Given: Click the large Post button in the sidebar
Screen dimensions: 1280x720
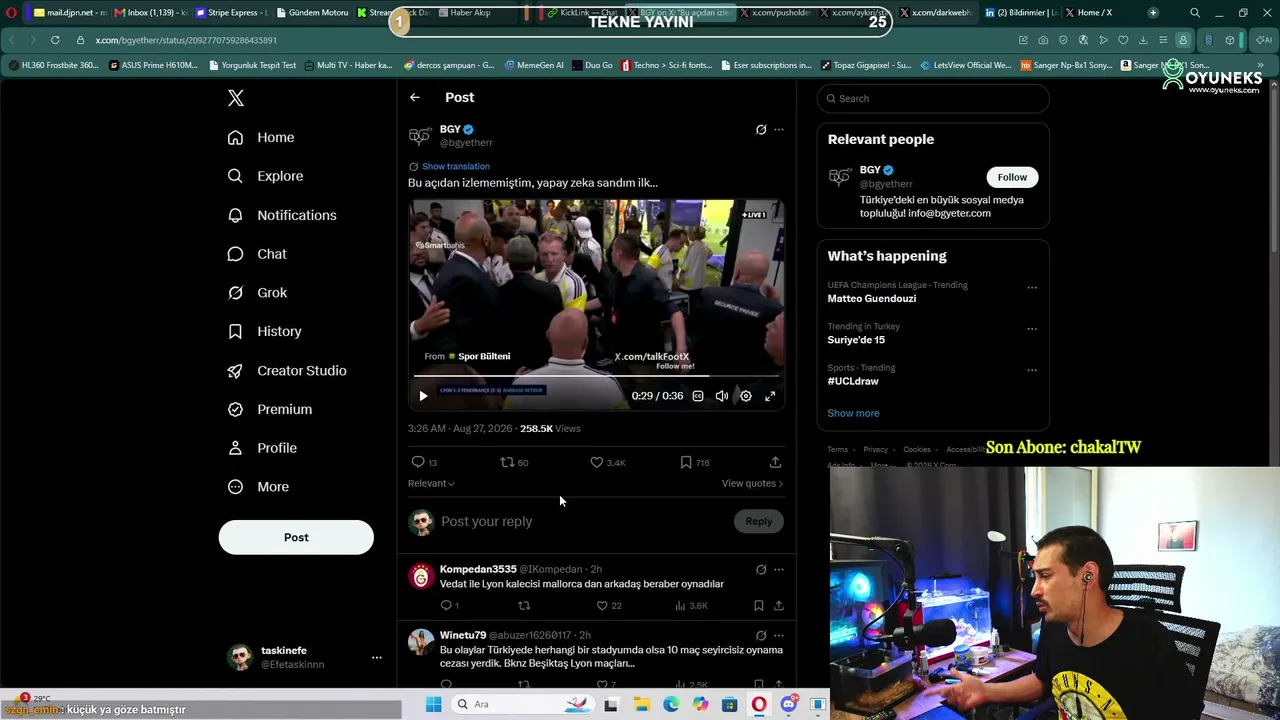Looking at the screenshot, I should coord(296,537).
